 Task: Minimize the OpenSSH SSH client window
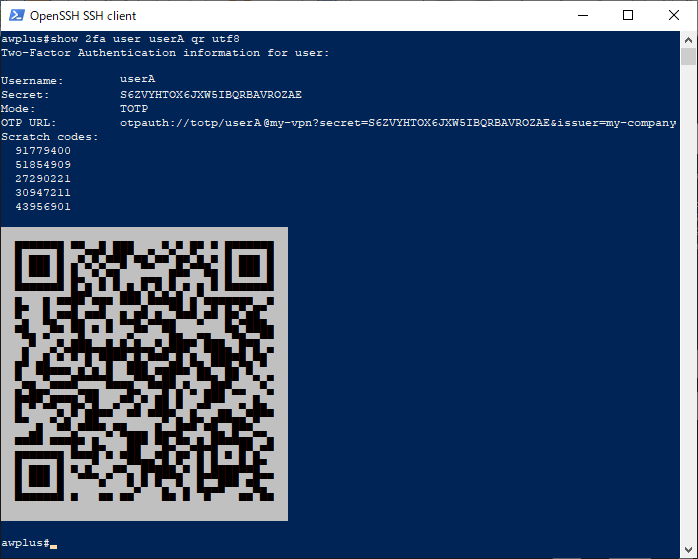click(x=582, y=15)
